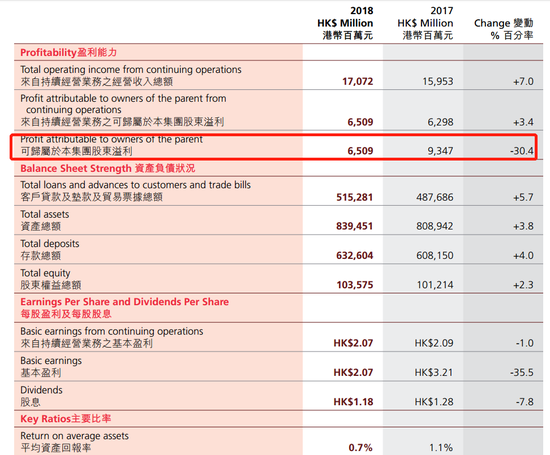Select the +7.0 change percentage
This screenshot has height=455, width=550.
pos(523,81)
